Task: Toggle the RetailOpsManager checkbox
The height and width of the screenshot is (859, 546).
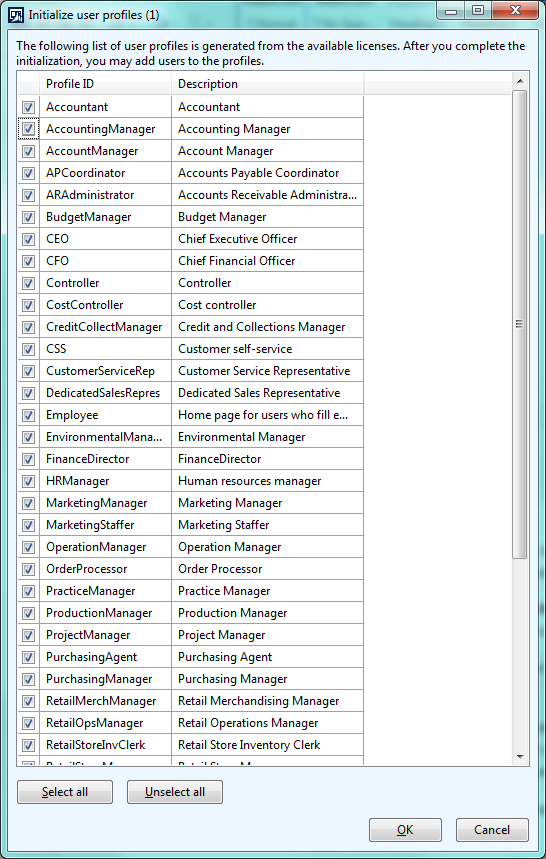Action: pos(28,723)
